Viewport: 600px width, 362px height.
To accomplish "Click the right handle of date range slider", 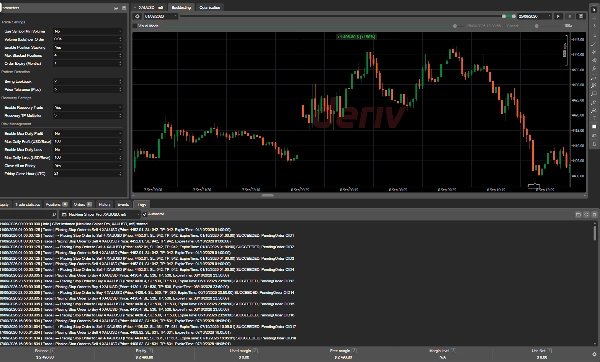I will click(514, 16).
